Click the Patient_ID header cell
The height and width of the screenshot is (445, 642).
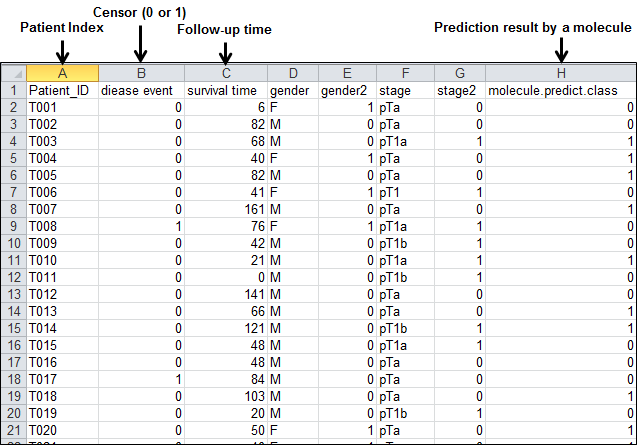62,90
